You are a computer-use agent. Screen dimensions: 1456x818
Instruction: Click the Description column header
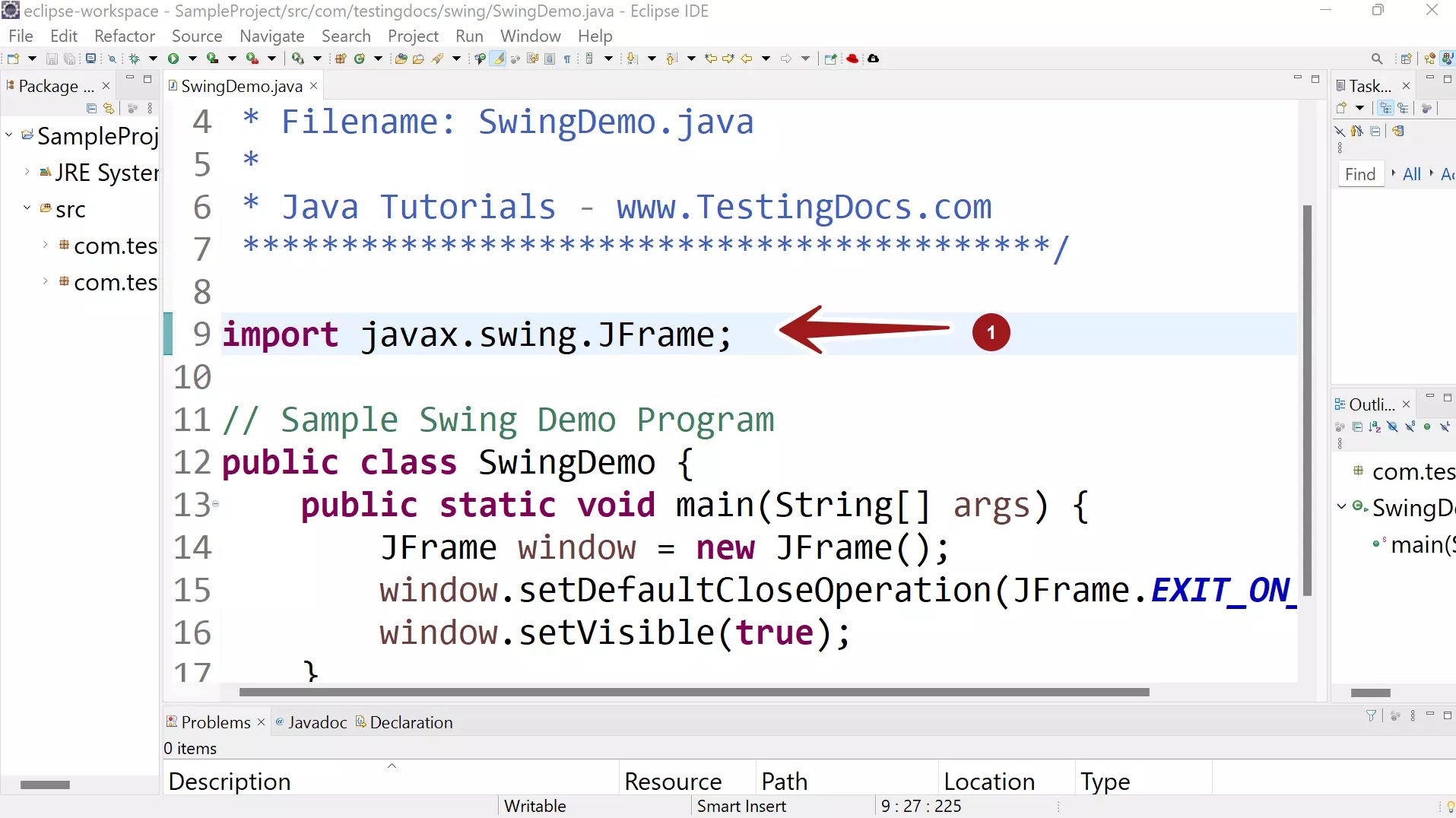click(391, 781)
